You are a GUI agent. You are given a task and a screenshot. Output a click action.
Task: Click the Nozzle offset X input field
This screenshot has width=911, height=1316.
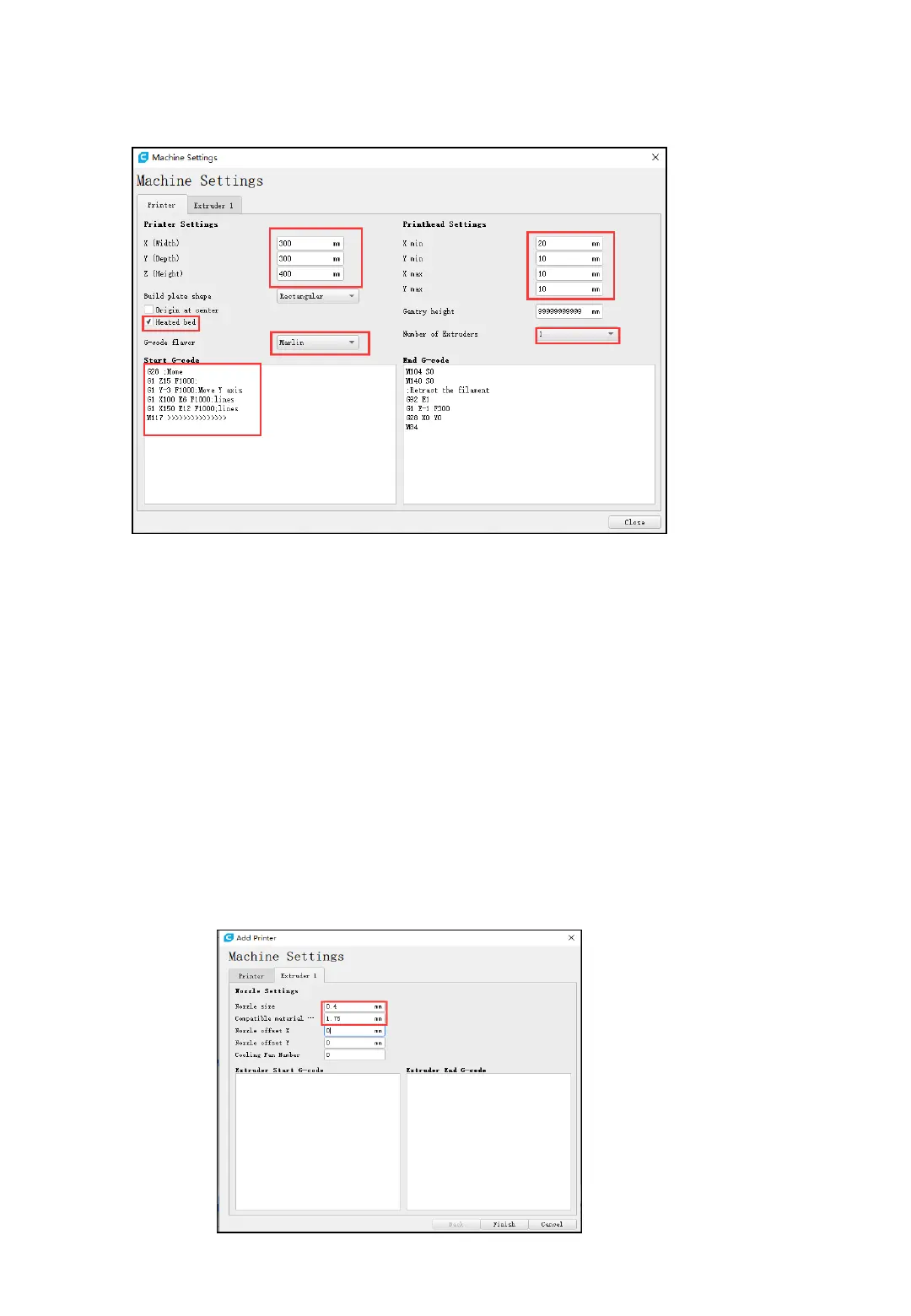pyautogui.click(x=354, y=1031)
